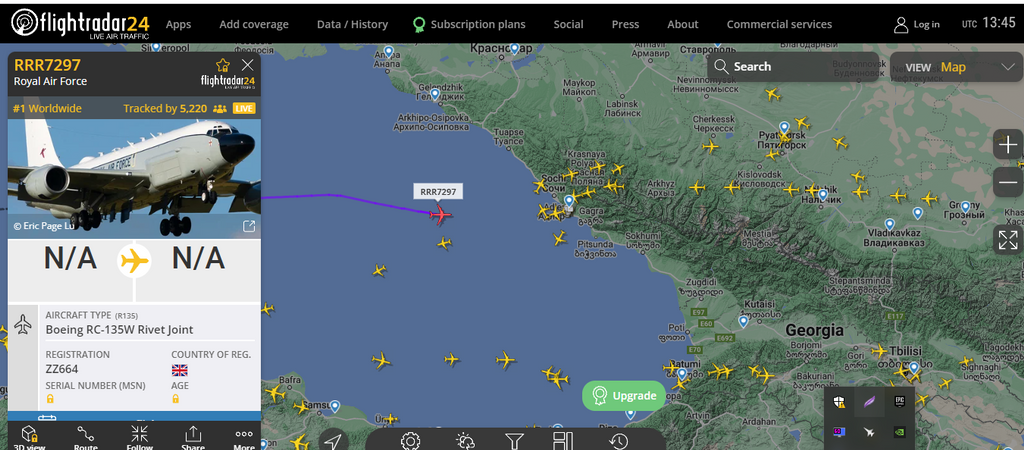1024x450 pixels.
Task: Center map on my location arrow
Action: click(x=332, y=442)
